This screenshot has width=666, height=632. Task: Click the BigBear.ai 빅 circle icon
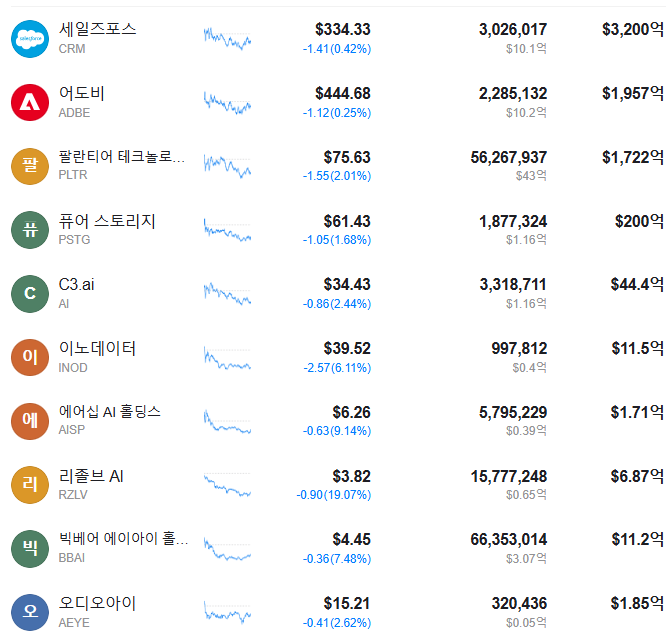coord(30,548)
